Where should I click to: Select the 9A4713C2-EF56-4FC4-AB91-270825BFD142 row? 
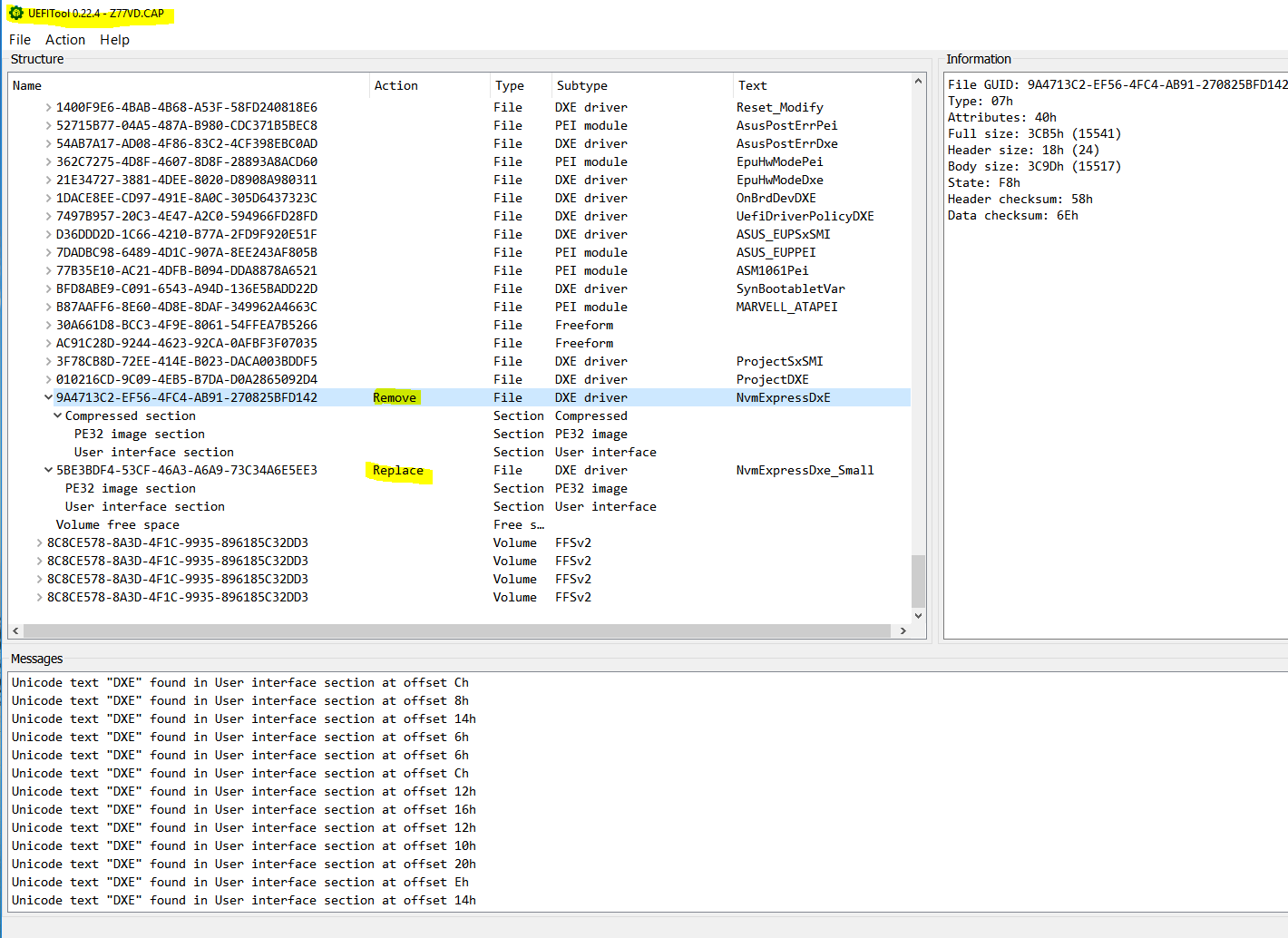(459, 397)
